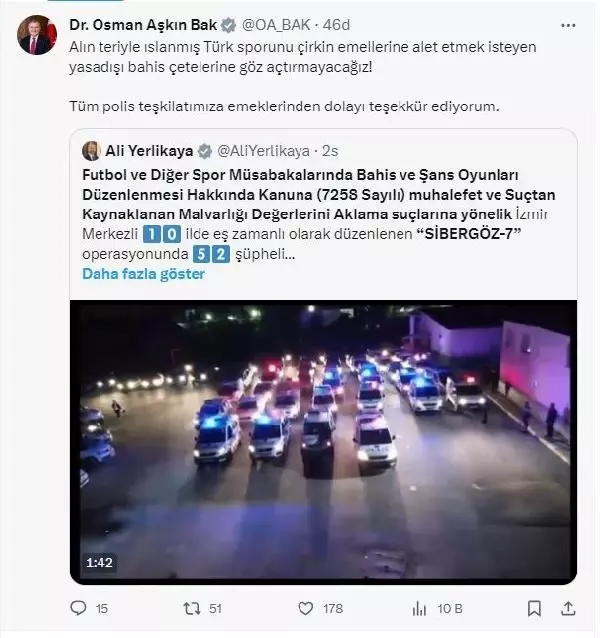Open view analytics bar chart icon
This screenshot has width=600, height=638.
tap(418, 607)
